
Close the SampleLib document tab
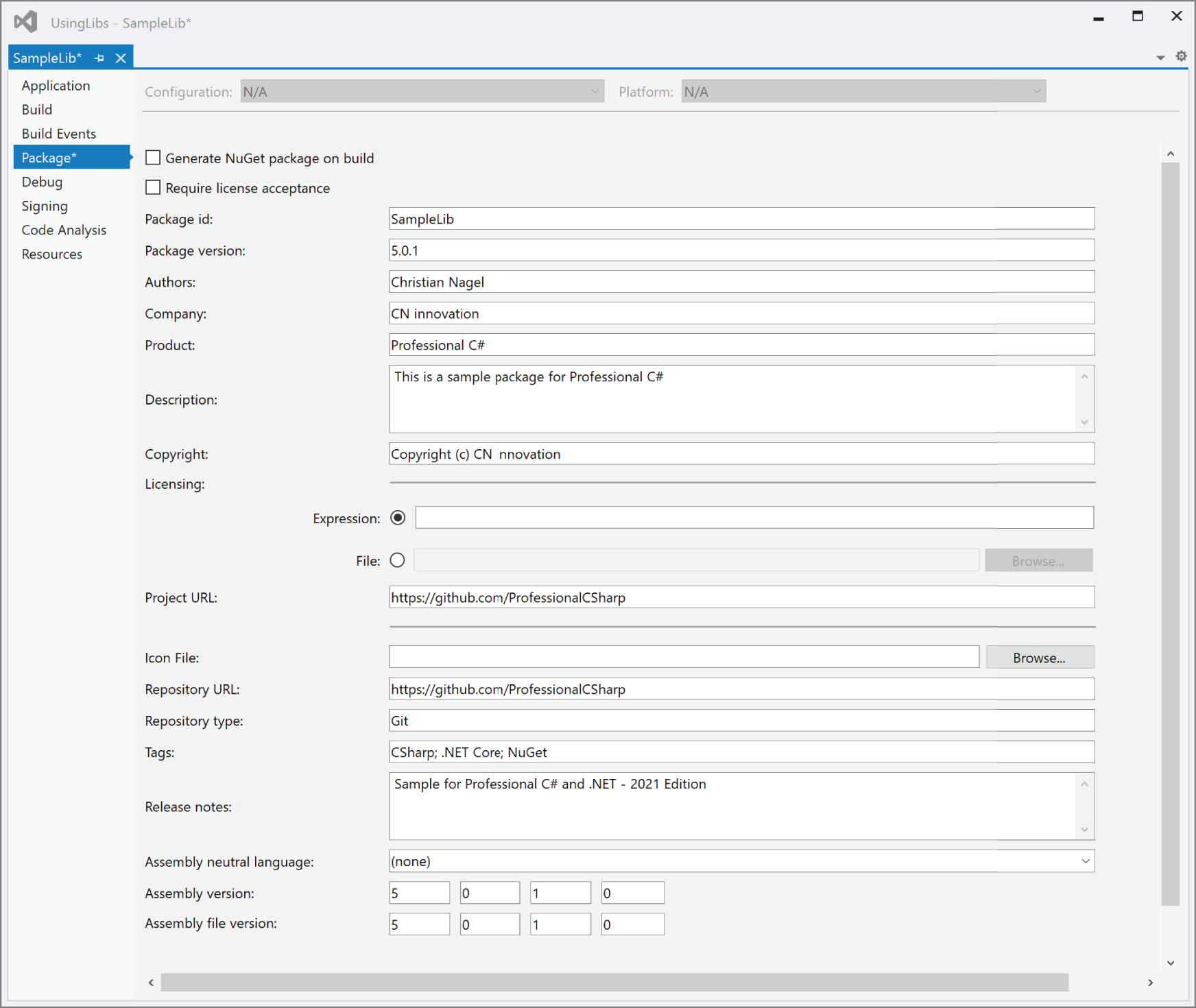(x=121, y=58)
